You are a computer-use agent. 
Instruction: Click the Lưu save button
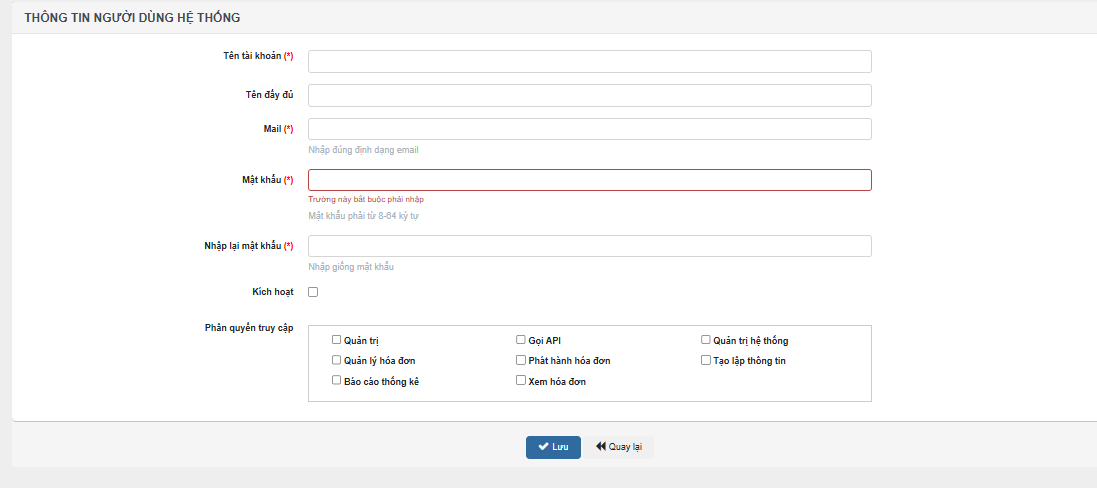[553, 447]
